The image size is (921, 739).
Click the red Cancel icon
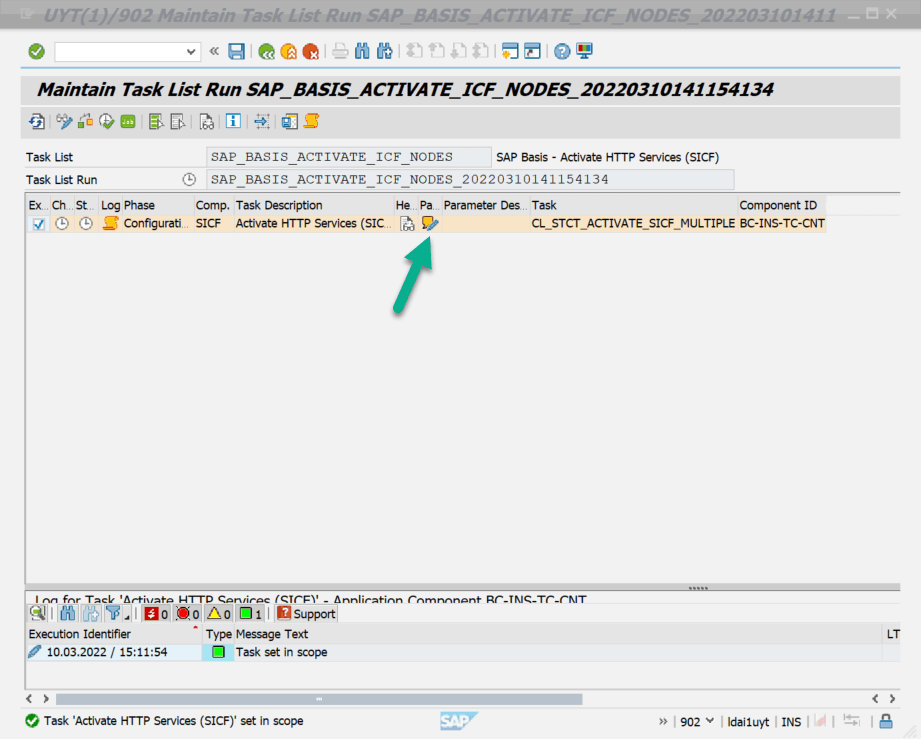(310, 52)
